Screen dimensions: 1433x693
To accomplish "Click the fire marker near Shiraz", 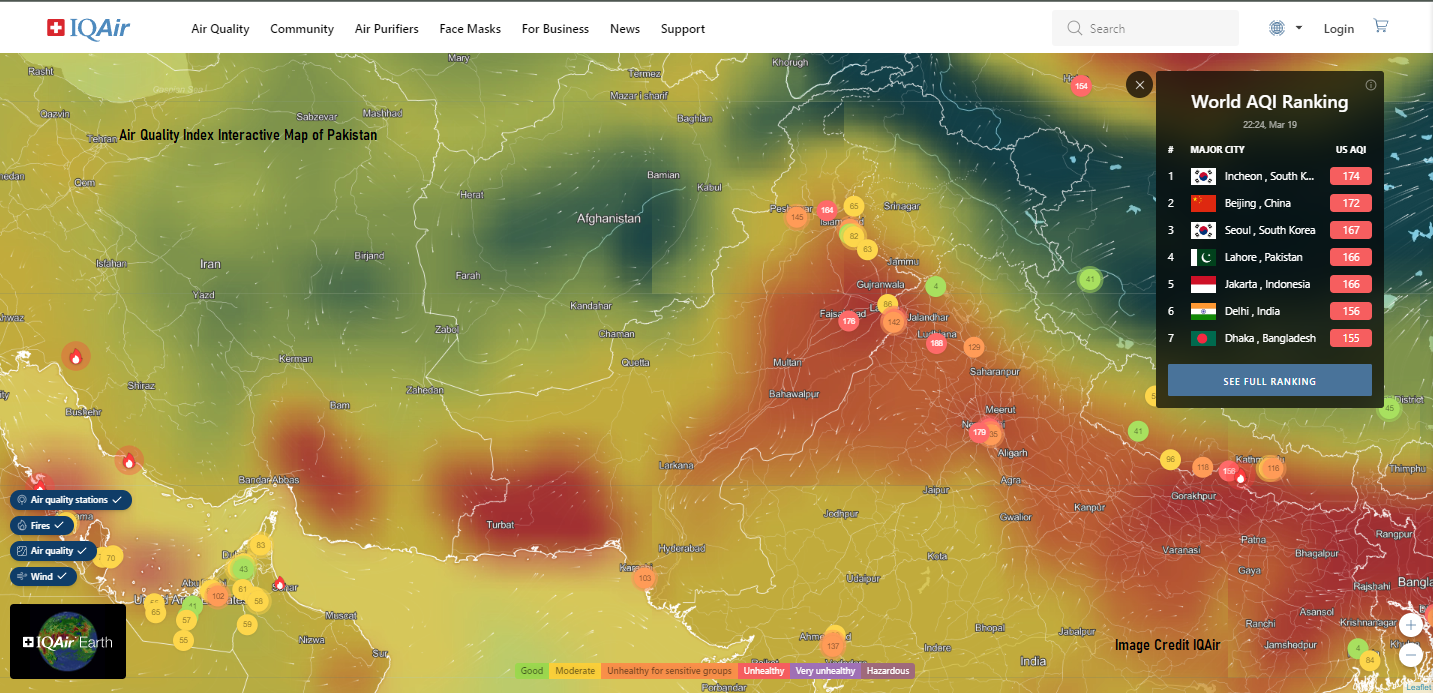I will 75,356.
